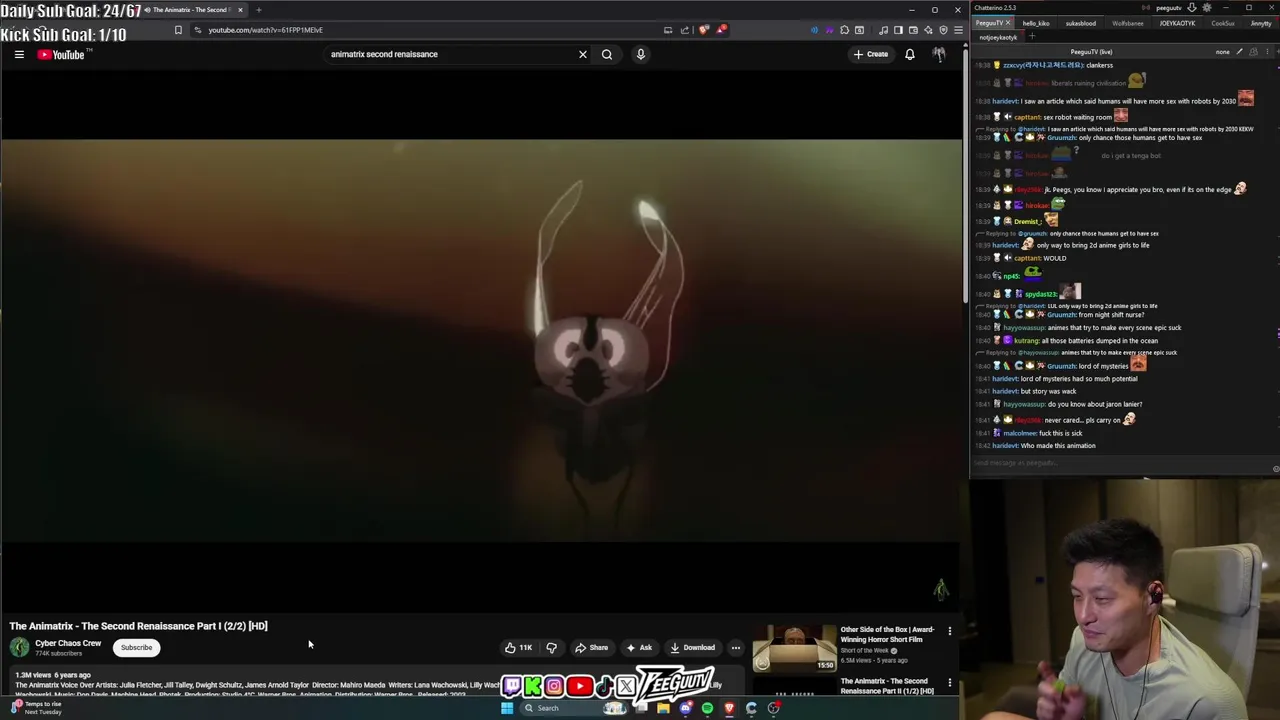Image resolution: width=1280 pixels, height=720 pixels.
Task: Switch to PeeguuTV tab in Chatterino
Action: 987,23
